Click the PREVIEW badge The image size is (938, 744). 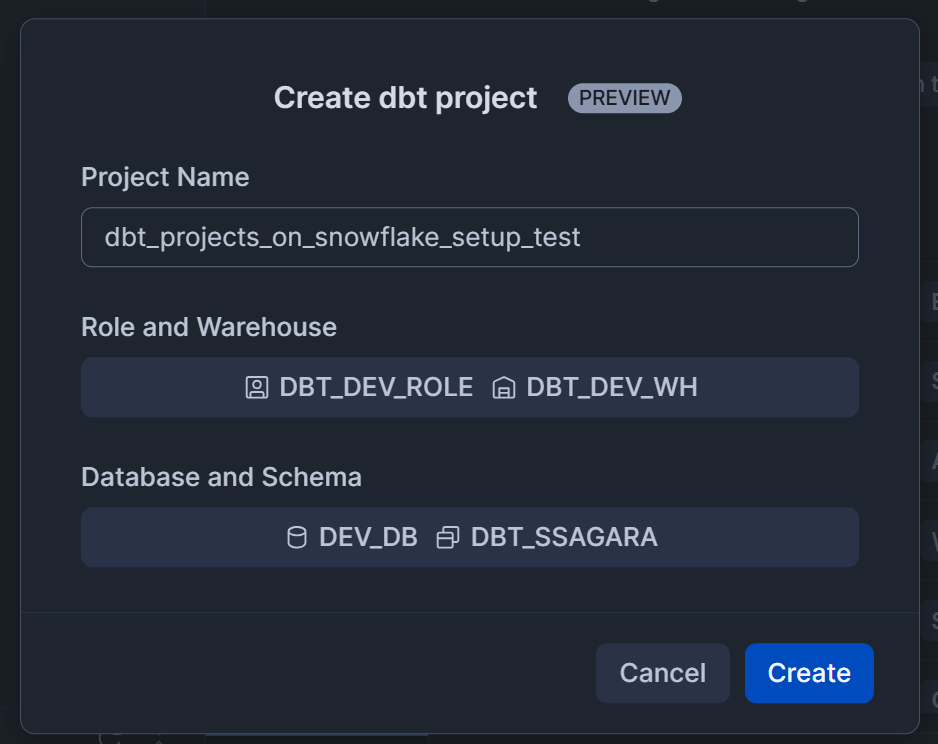(x=625, y=98)
